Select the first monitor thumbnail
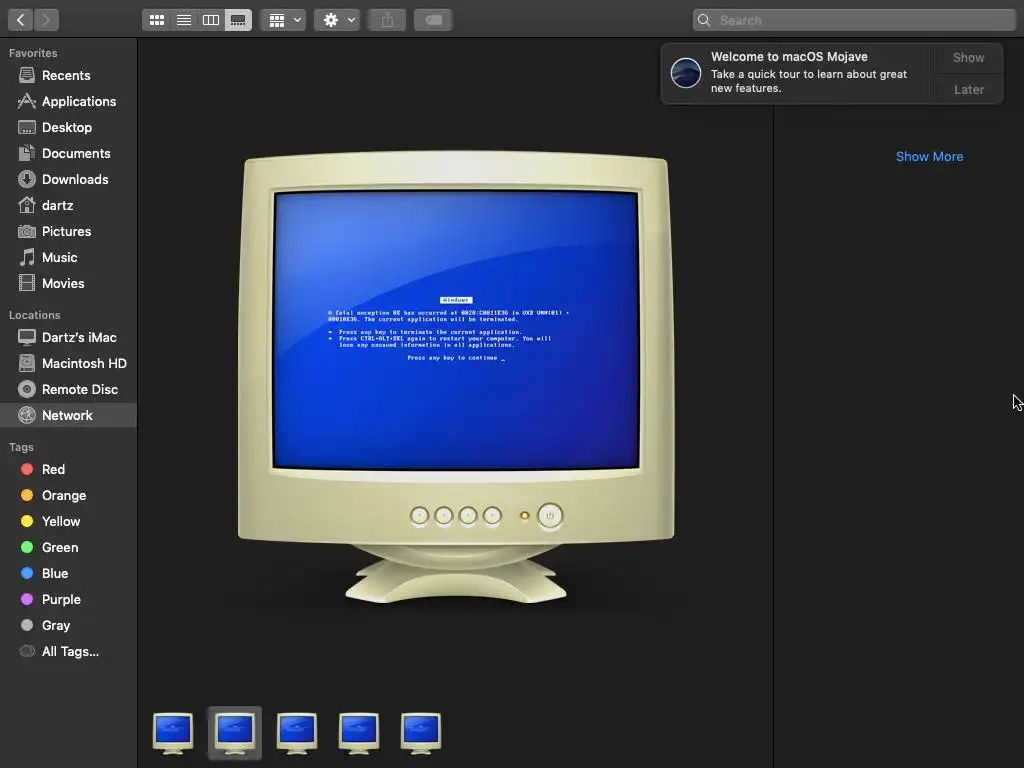The image size is (1024, 768). 173,733
